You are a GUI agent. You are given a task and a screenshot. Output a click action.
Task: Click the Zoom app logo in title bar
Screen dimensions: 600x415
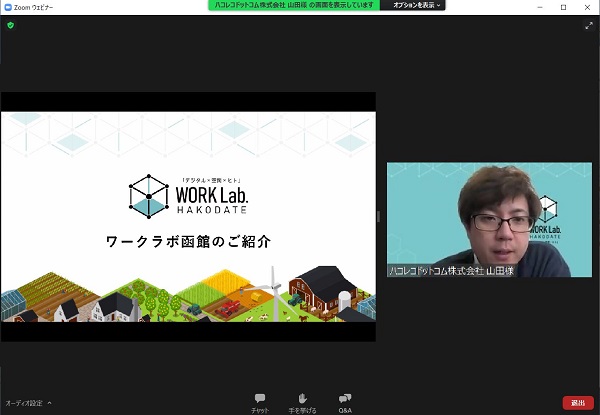tap(8, 7)
